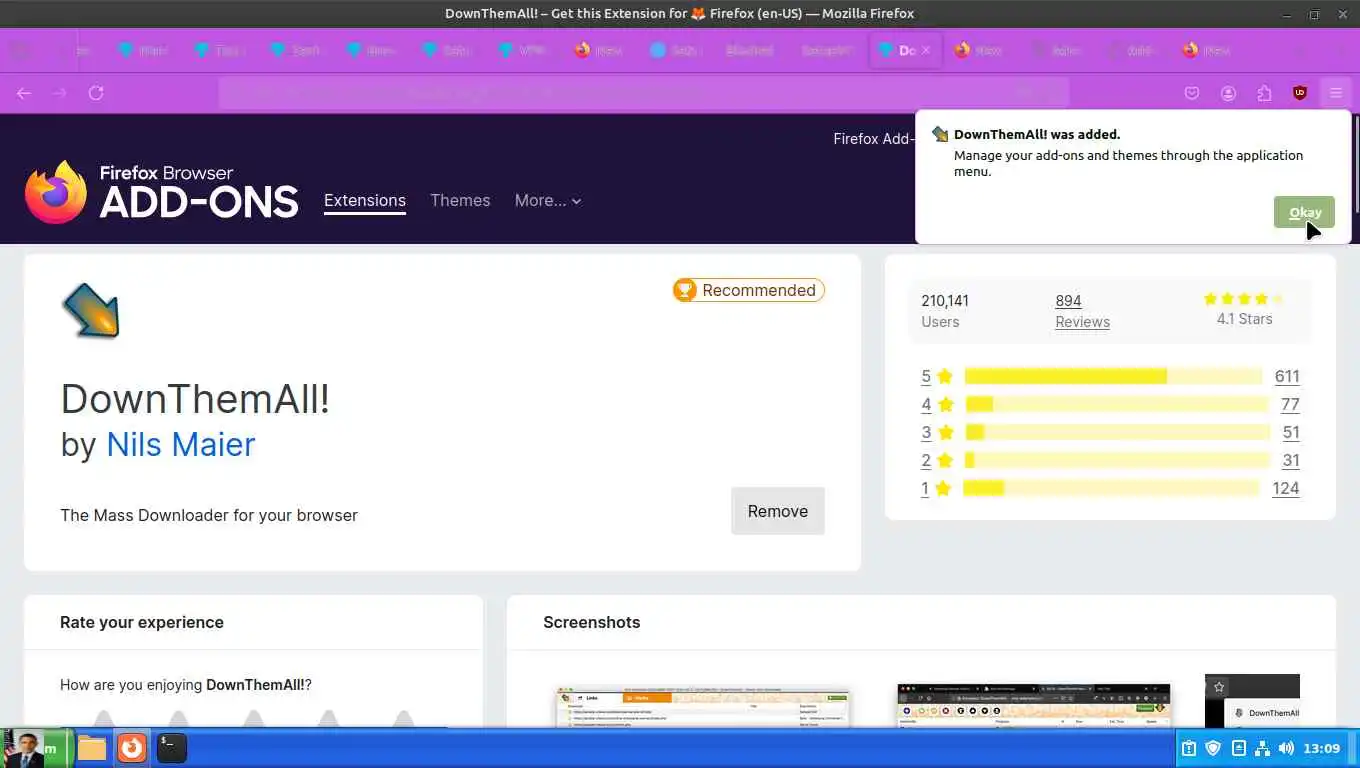
Task: Click the 210,141 Users count
Action: 945,311
